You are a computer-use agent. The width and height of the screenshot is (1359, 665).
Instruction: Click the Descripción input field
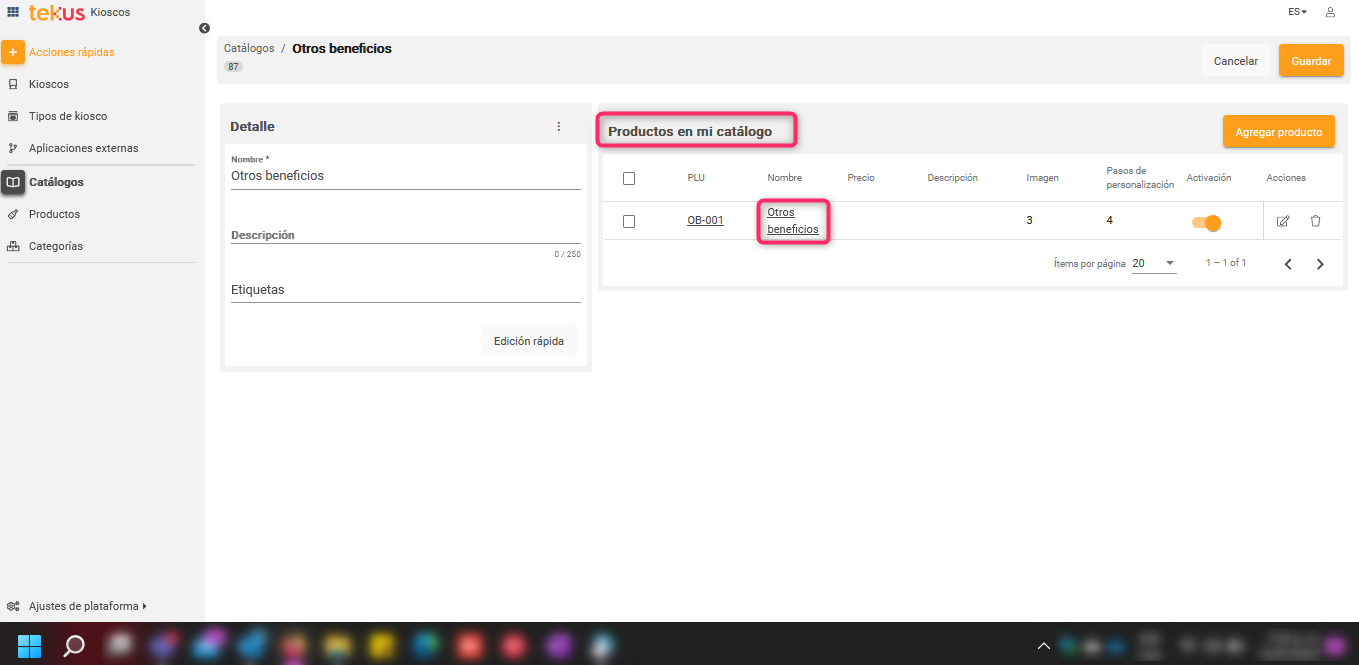(405, 235)
